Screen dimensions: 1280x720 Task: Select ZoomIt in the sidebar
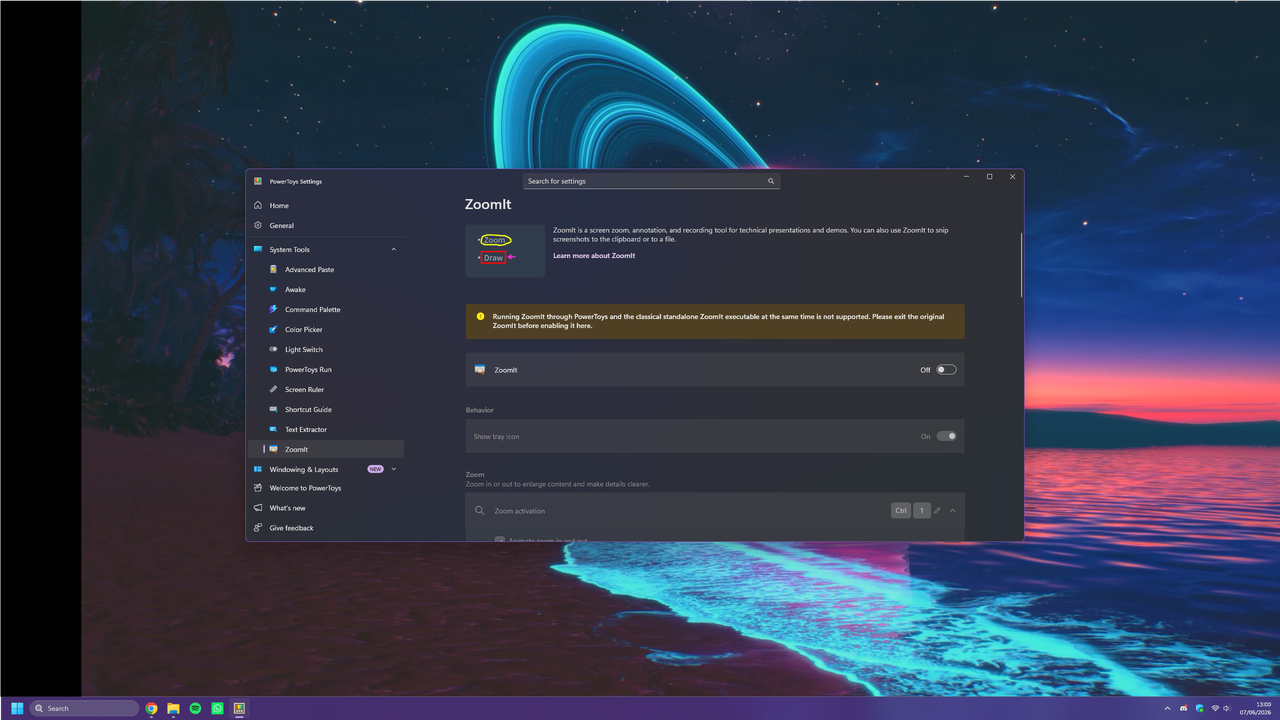(x=325, y=449)
